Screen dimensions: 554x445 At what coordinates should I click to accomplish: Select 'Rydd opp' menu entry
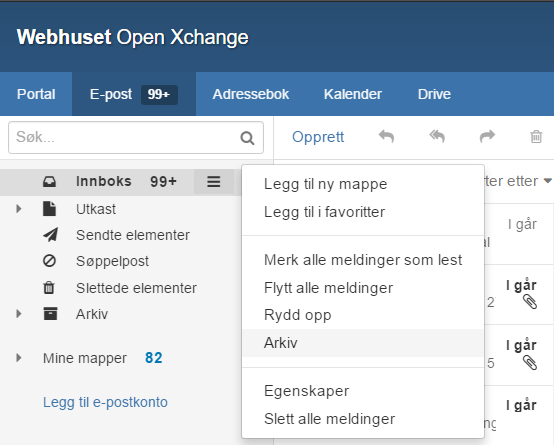coord(363,315)
